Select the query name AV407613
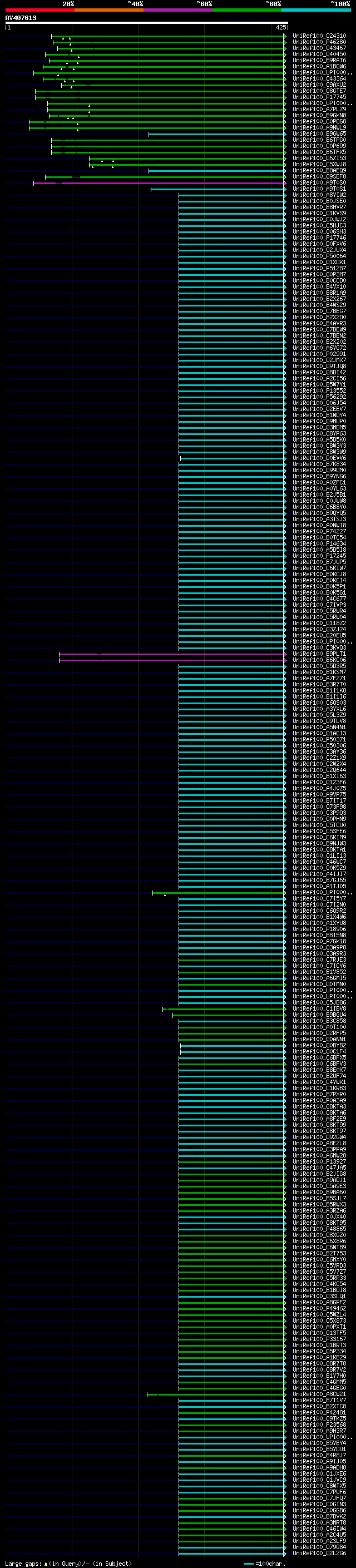 click(21, 18)
